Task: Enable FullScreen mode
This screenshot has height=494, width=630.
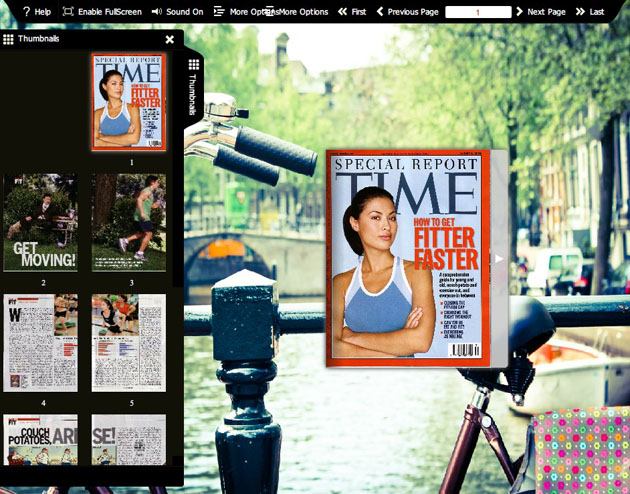Action: [x=102, y=12]
